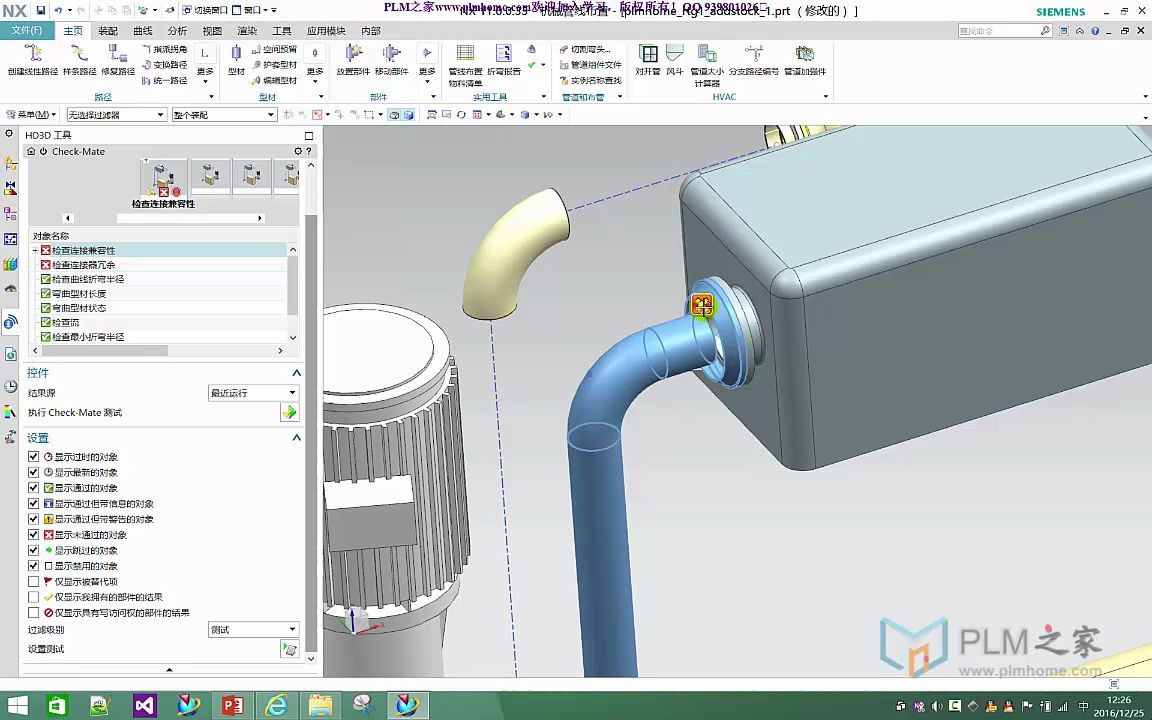Open Check-Mate settings gear icon

tap(297, 152)
